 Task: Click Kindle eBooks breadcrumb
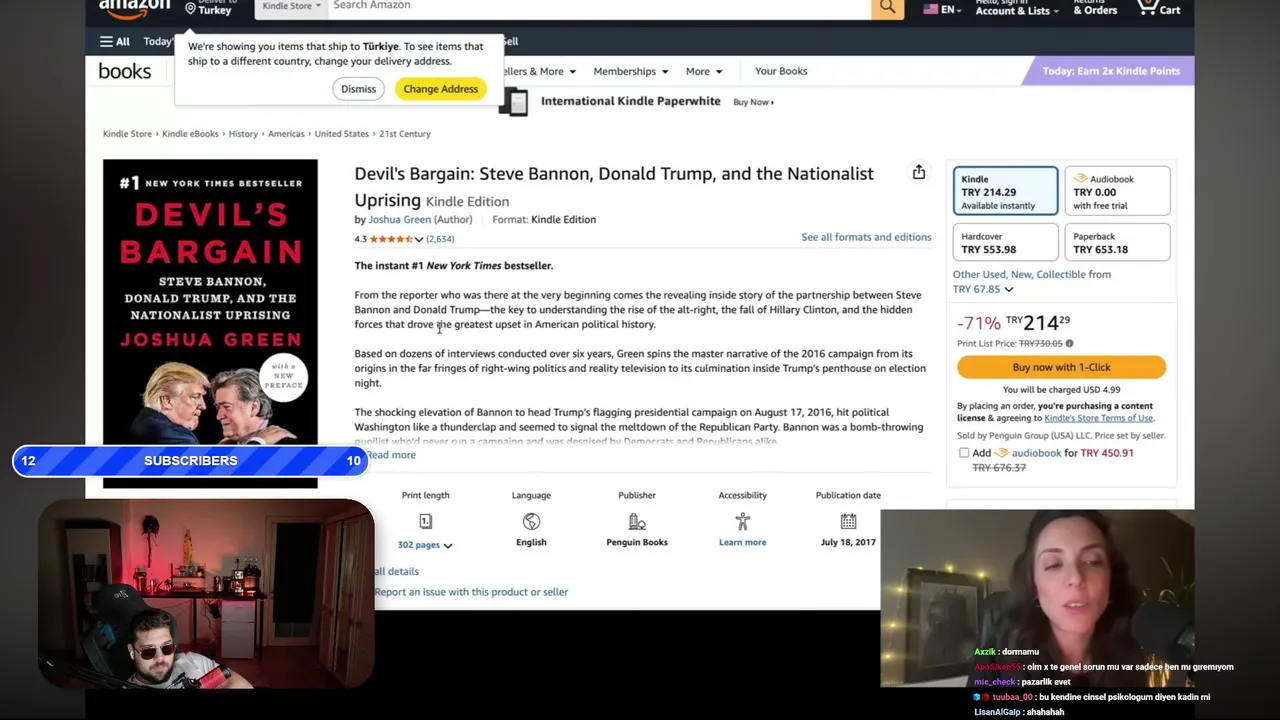pyautogui.click(x=190, y=134)
